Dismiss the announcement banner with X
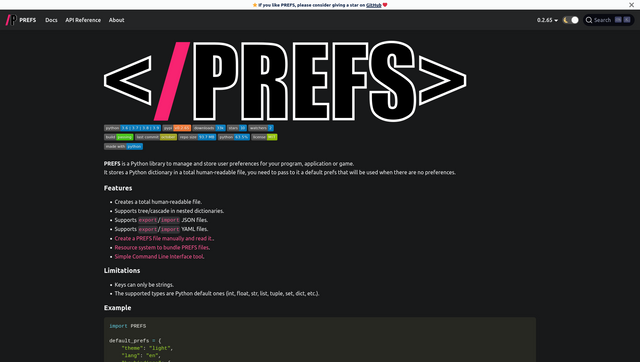Image resolution: width=640 pixels, height=362 pixels. point(631,5)
